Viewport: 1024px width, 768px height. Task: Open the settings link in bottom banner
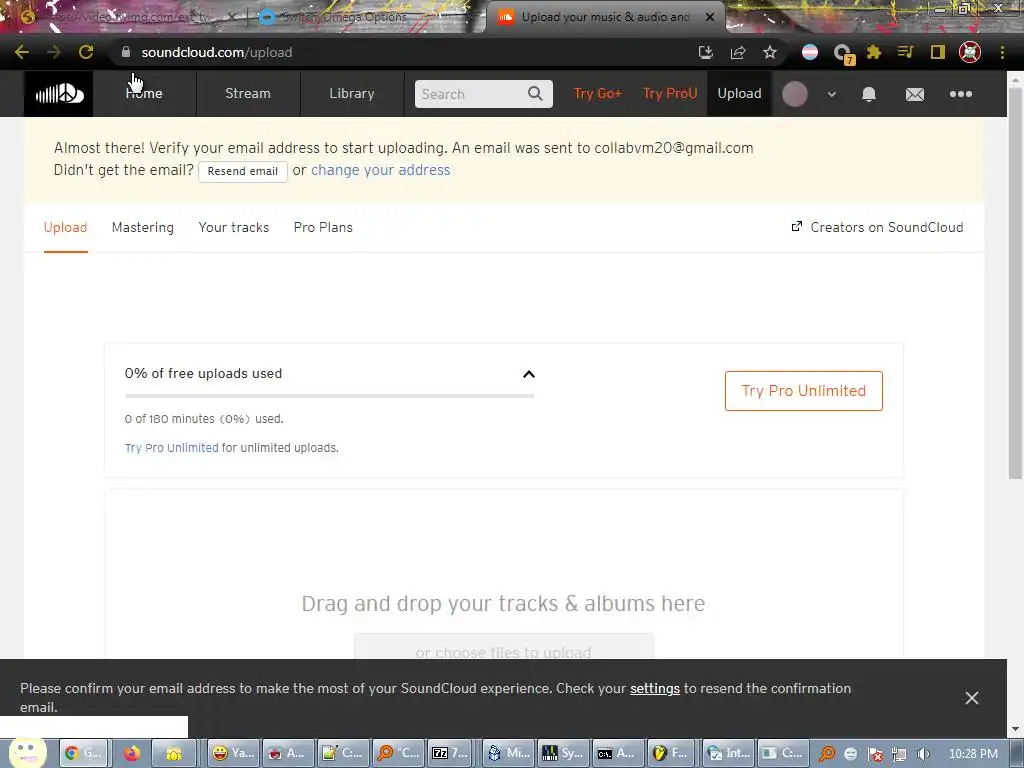click(655, 688)
